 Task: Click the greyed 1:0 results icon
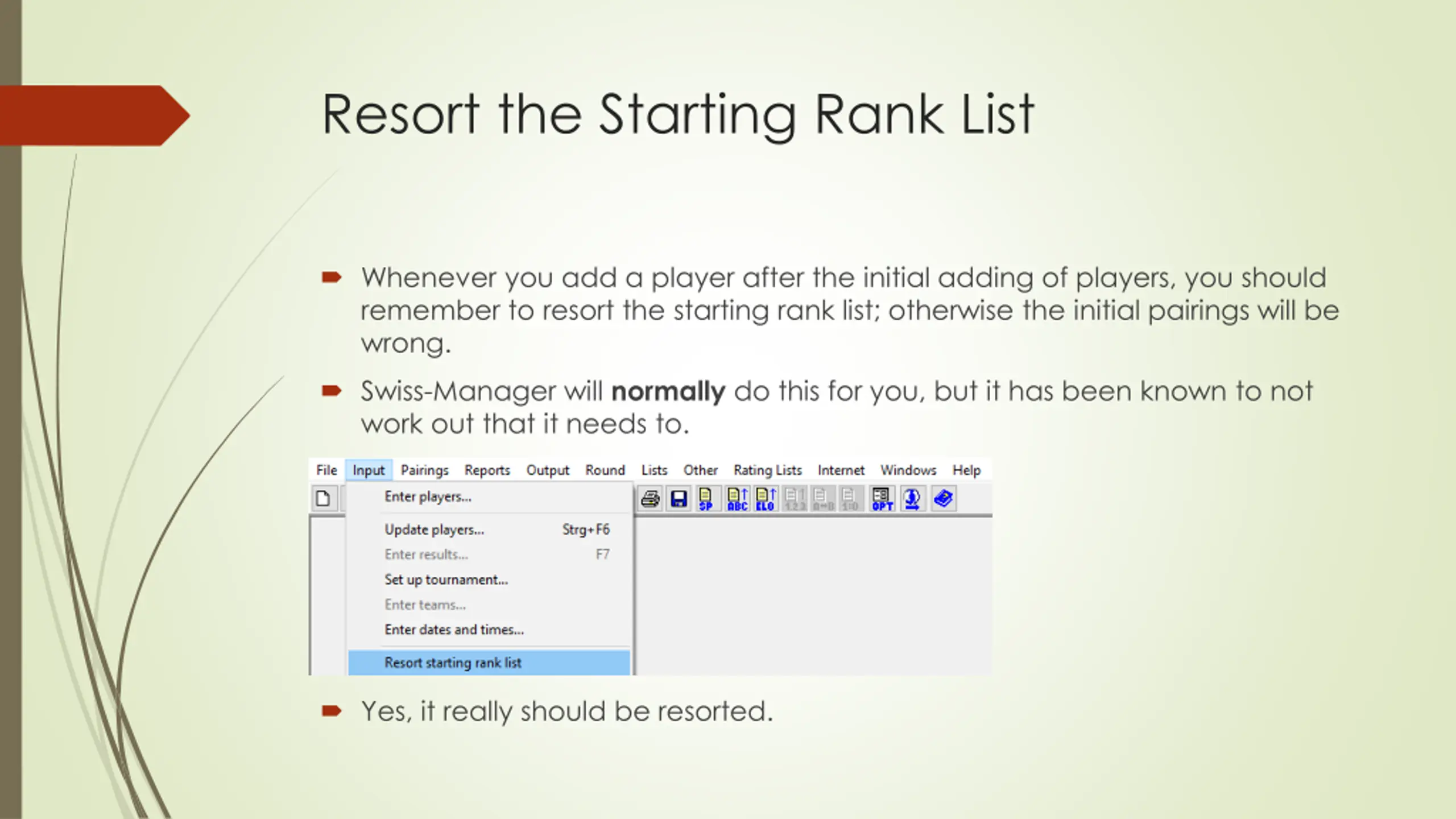tap(850, 499)
